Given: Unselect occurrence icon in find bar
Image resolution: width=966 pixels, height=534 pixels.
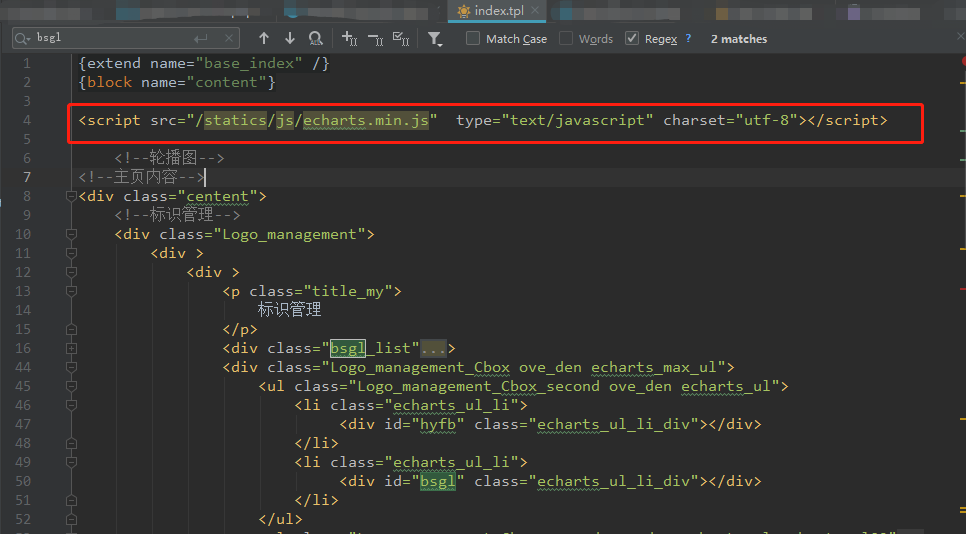Looking at the screenshot, I should (x=375, y=39).
